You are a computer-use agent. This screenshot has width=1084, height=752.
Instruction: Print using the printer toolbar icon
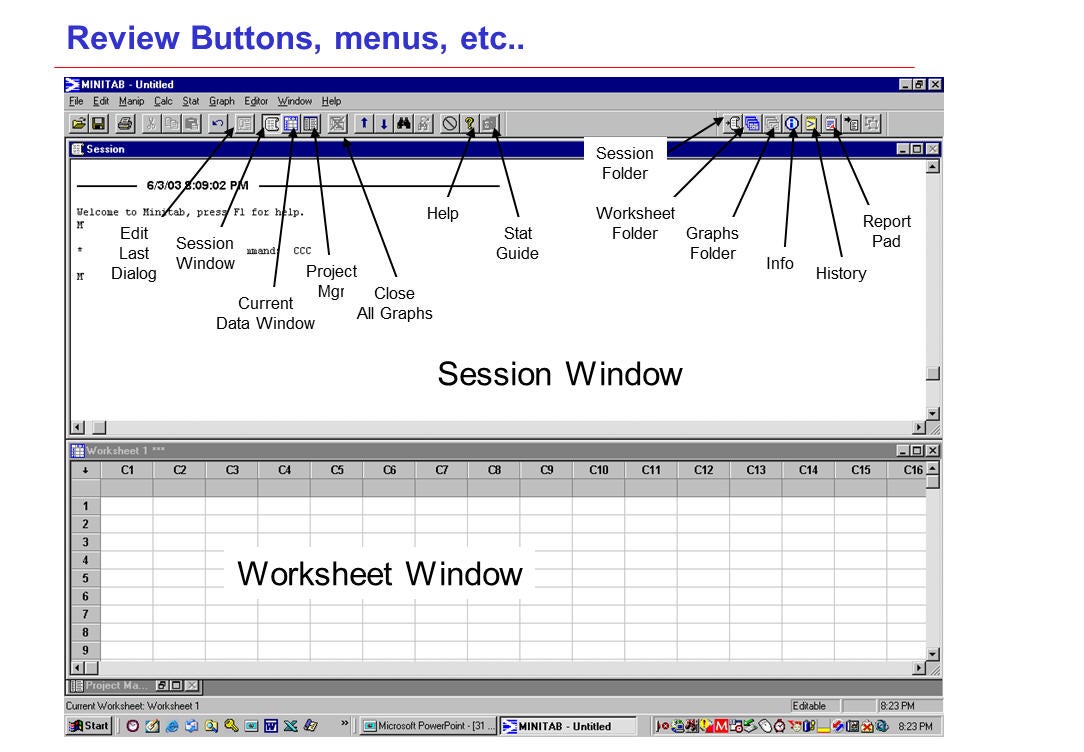(125, 124)
